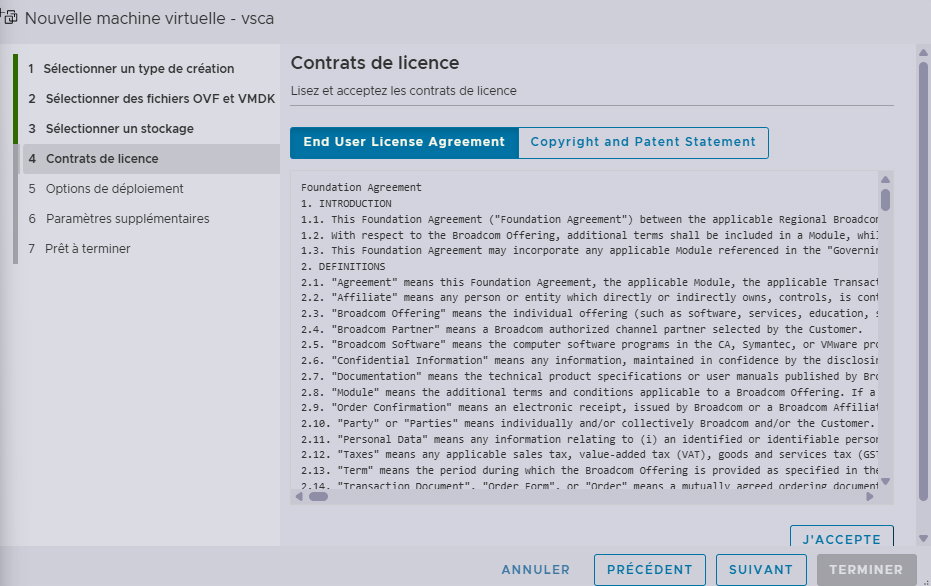
Task: Open the End User License Agreement tab
Action: (x=404, y=142)
